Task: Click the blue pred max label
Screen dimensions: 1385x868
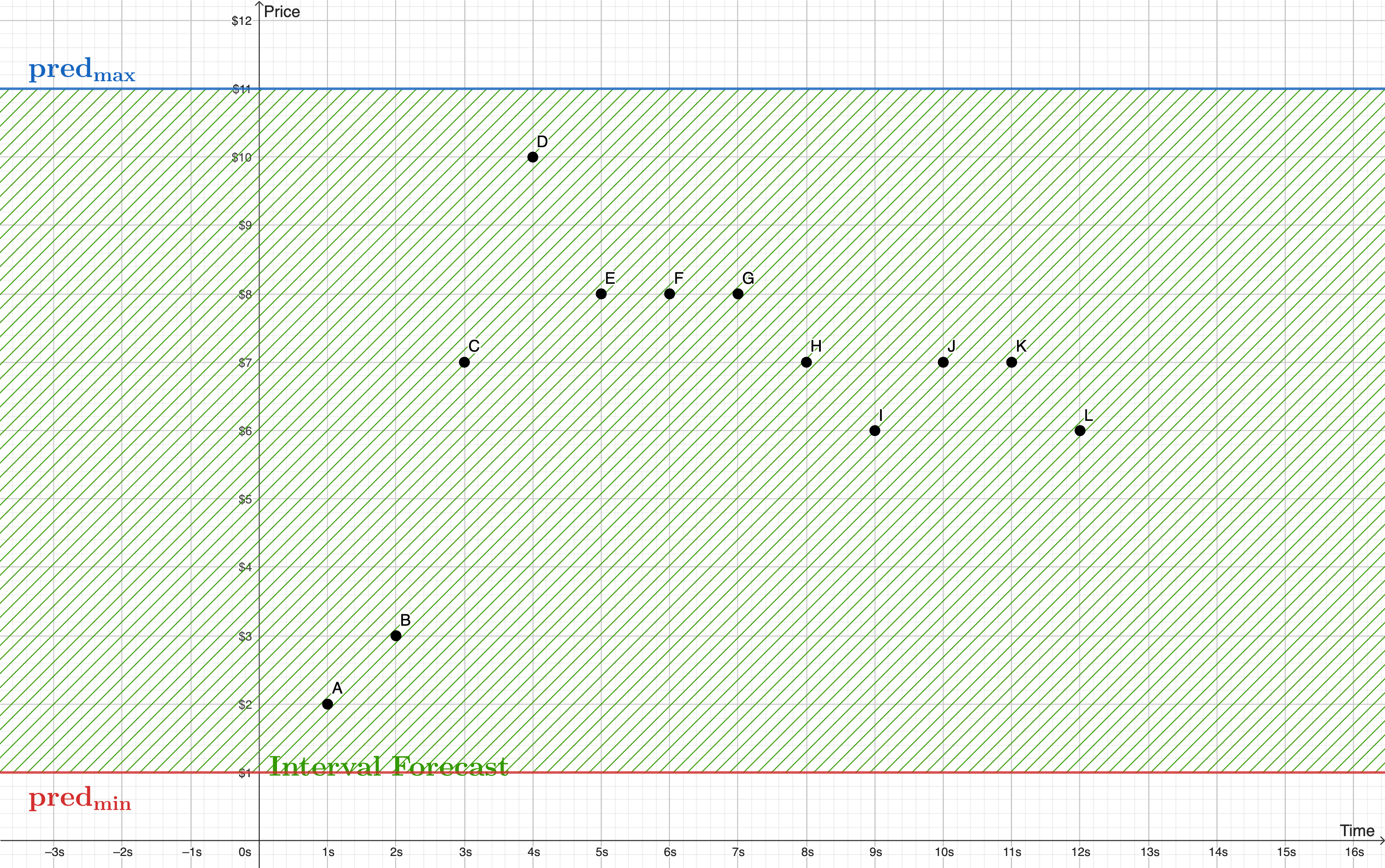Action: click(x=82, y=70)
